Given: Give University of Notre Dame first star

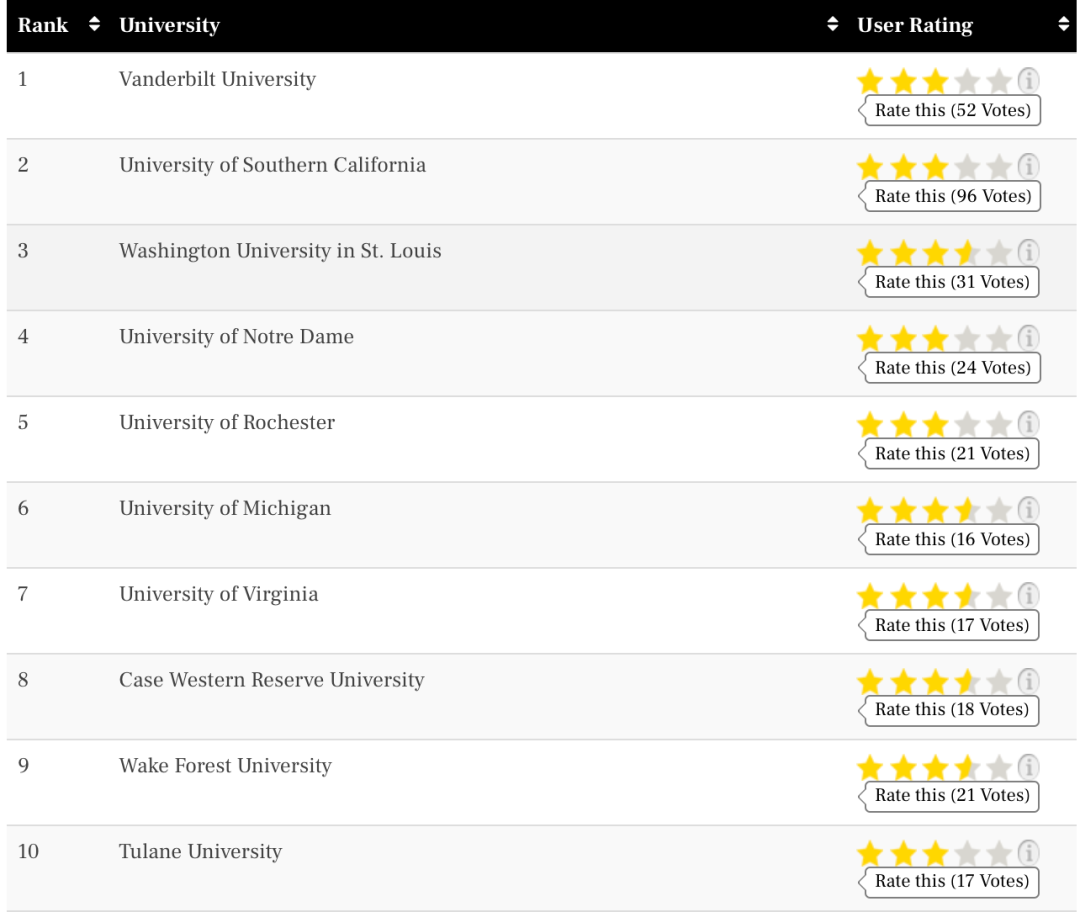Looking at the screenshot, I should (870, 339).
